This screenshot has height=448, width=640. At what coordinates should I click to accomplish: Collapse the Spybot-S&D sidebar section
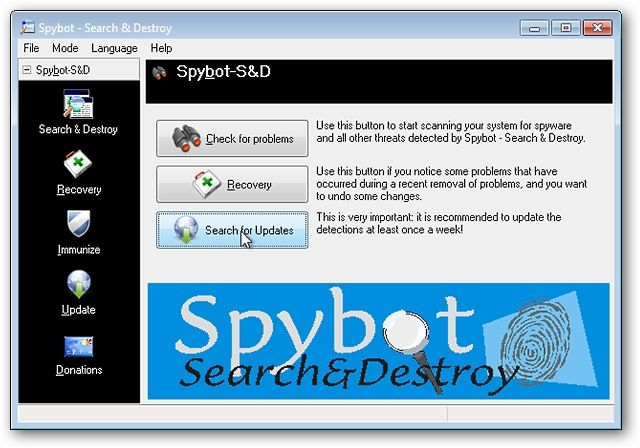[27, 70]
